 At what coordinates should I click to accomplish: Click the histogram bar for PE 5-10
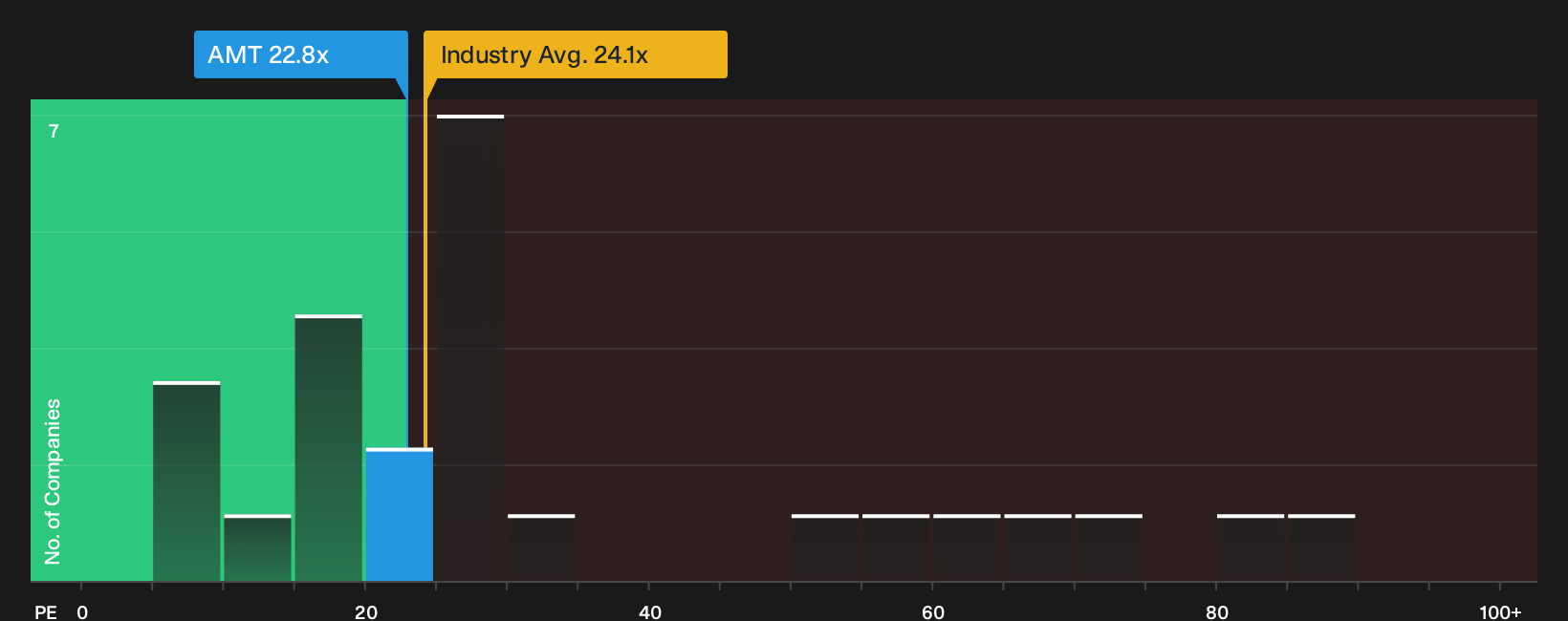pos(186,482)
